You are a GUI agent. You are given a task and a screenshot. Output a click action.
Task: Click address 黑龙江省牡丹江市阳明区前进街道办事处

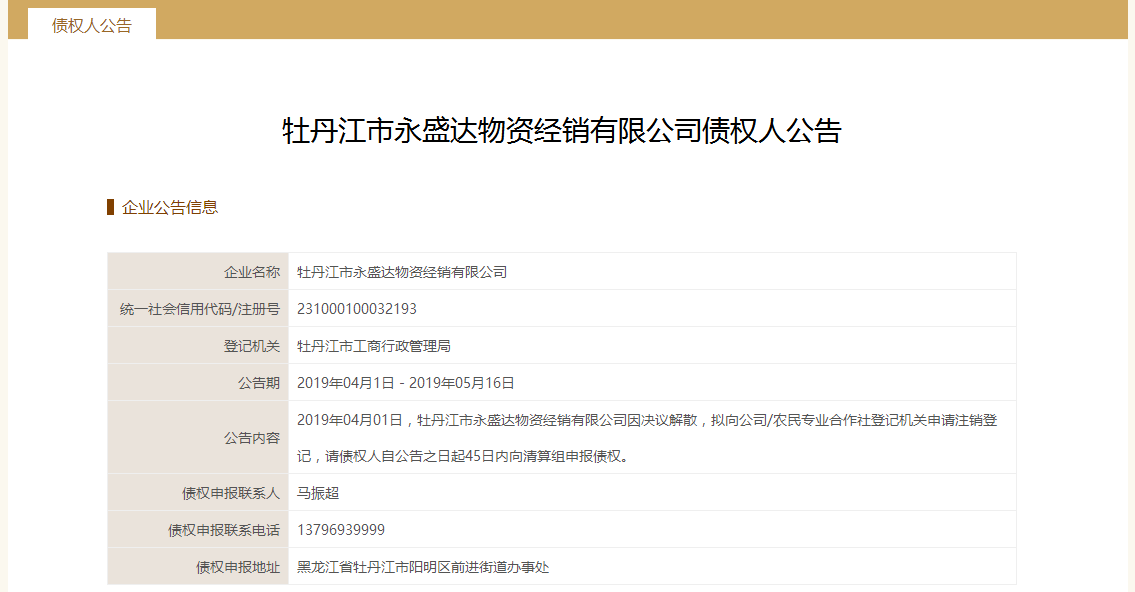coord(423,567)
